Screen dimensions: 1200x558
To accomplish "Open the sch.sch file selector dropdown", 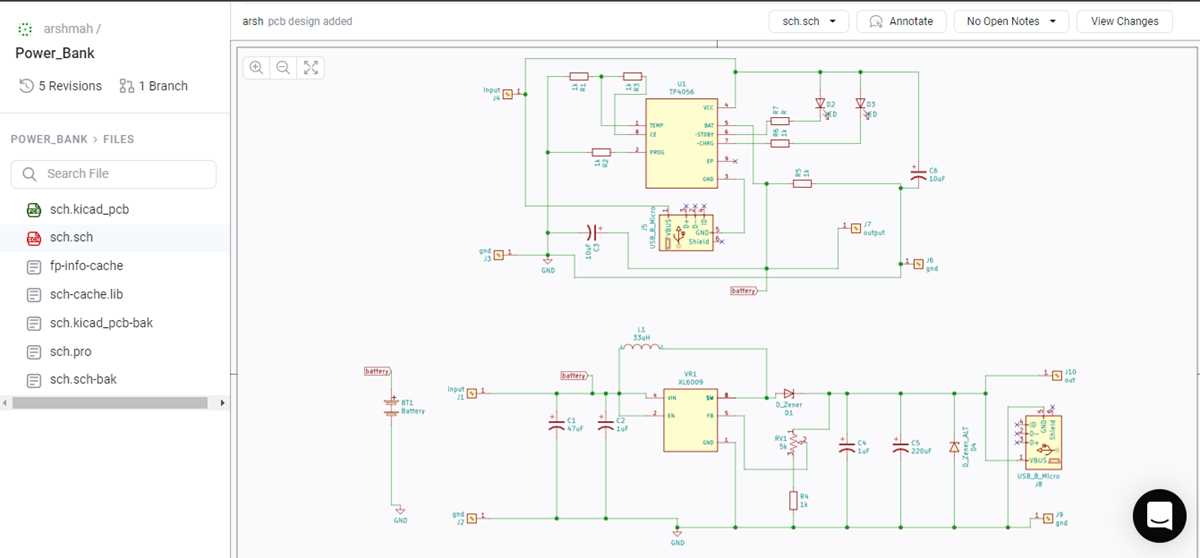I will click(809, 21).
